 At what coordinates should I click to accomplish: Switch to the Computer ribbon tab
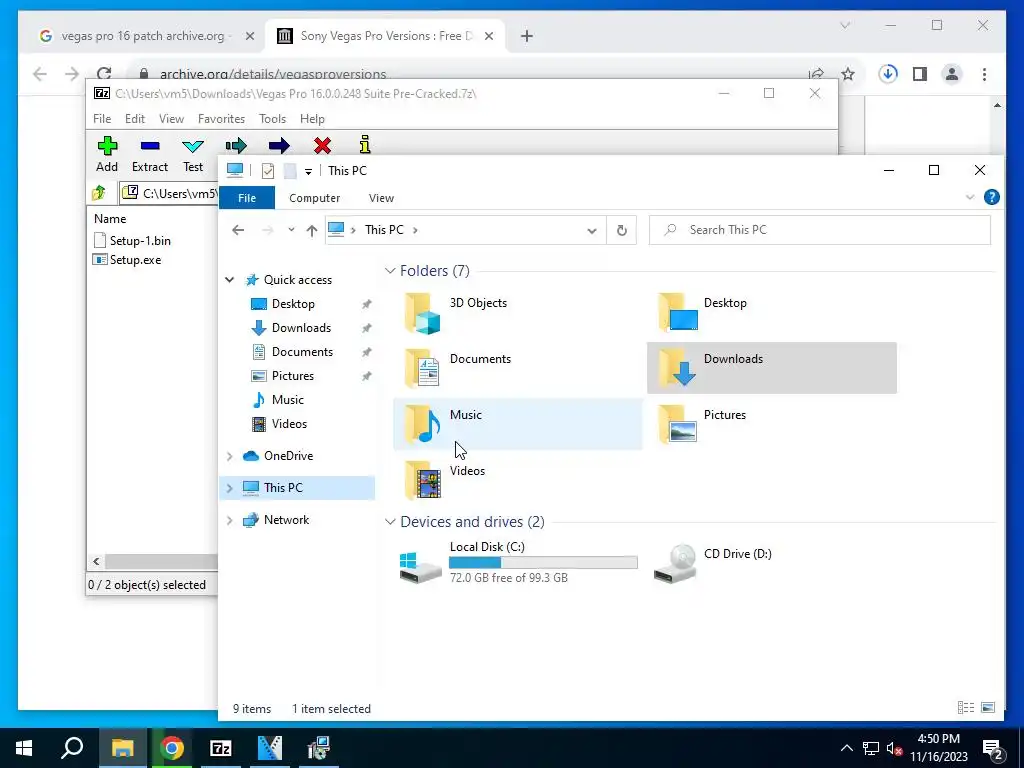315,198
